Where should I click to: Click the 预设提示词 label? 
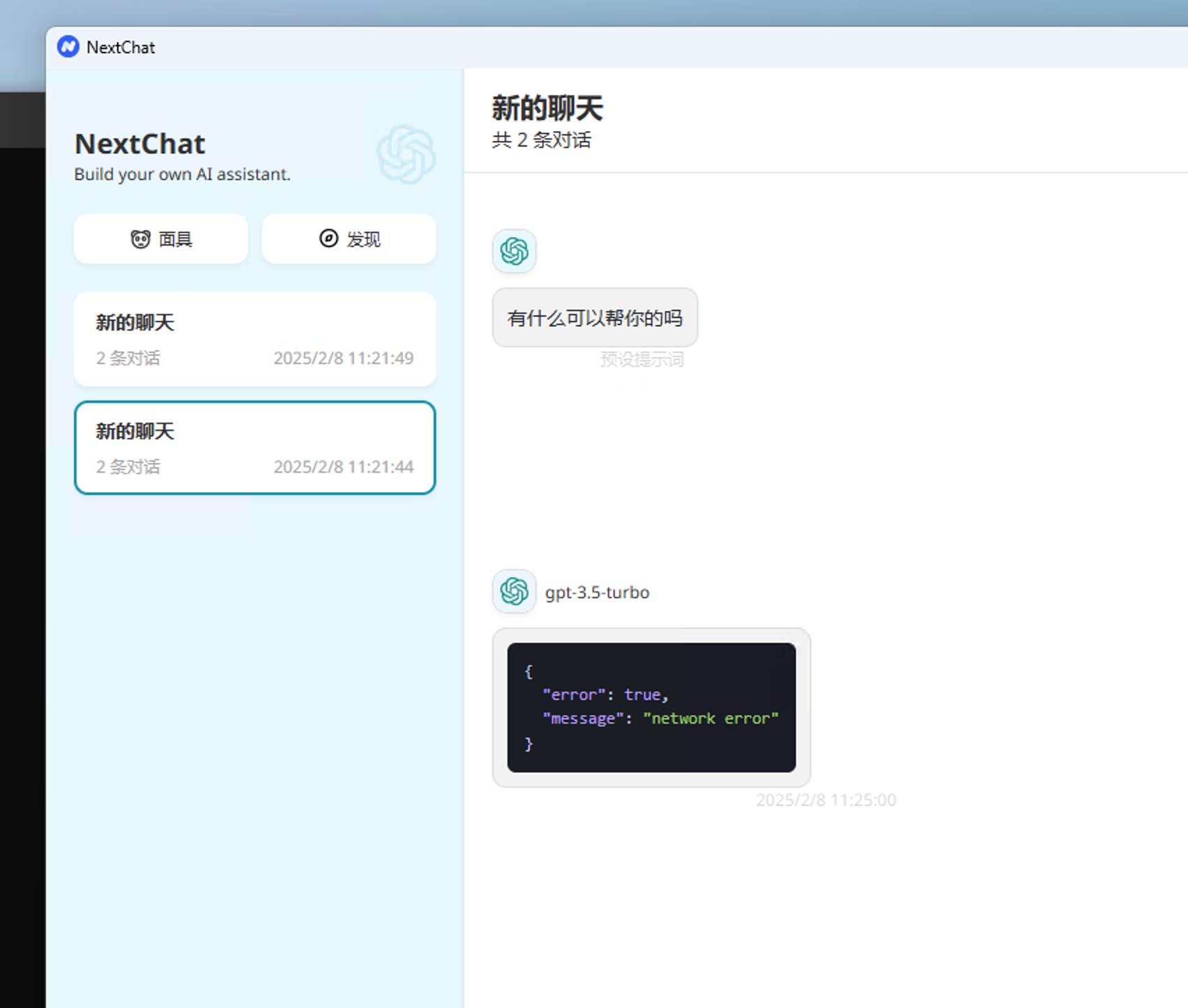click(x=642, y=360)
